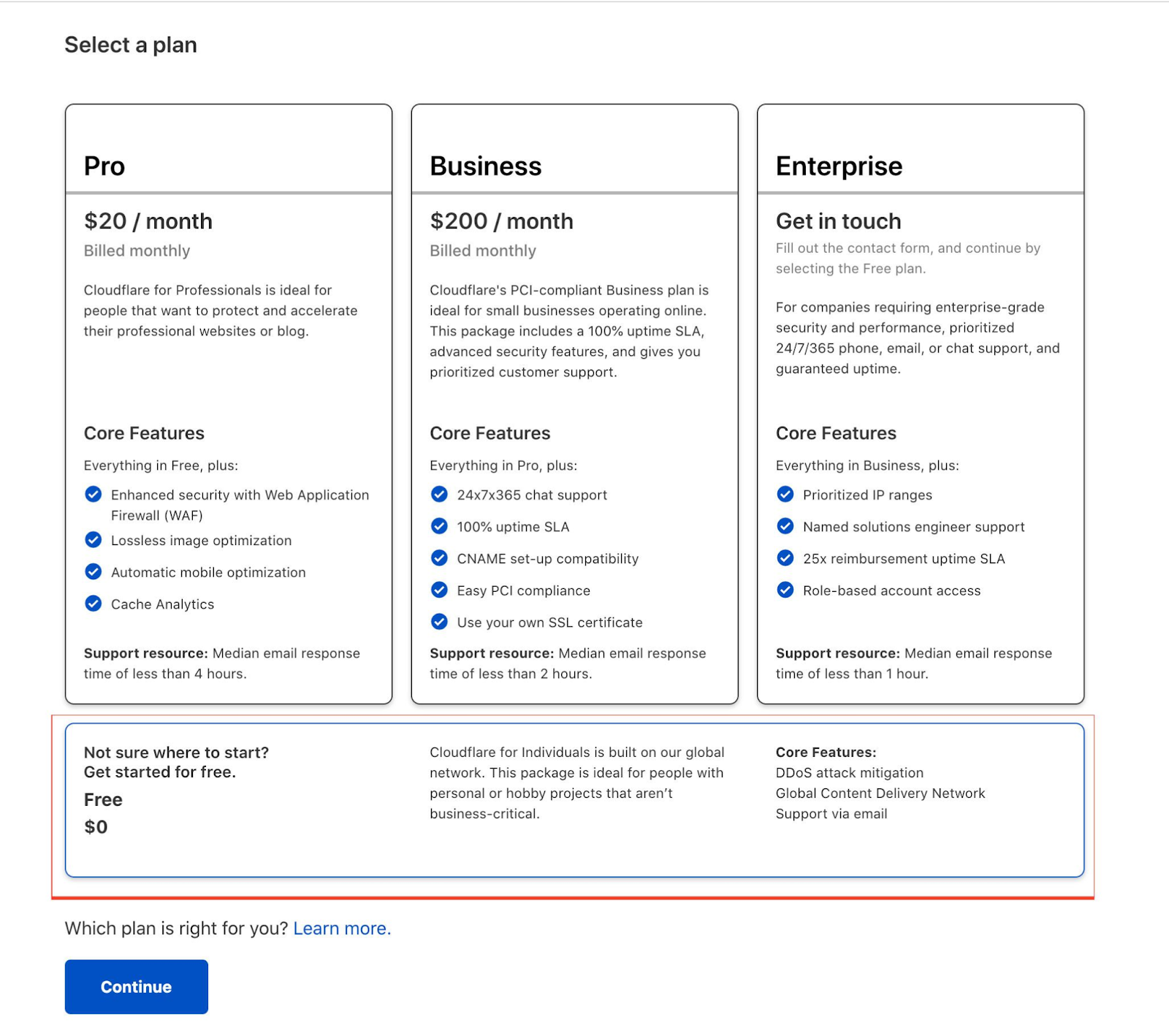The height and width of the screenshot is (1036, 1169).
Task: Click the "less than 2 hours" support line
Action: pos(568,663)
